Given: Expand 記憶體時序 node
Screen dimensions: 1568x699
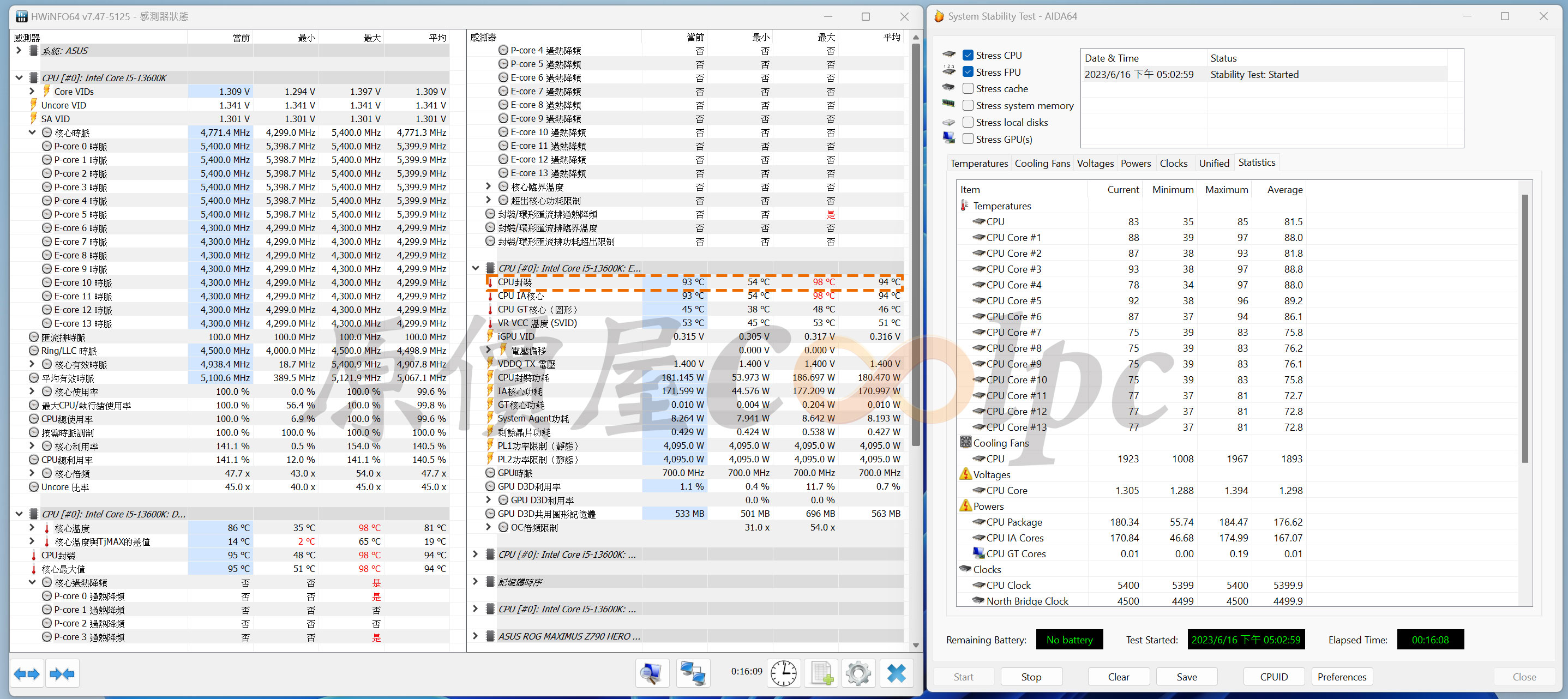Looking at the screenshot, I should [x=476, y=582].
